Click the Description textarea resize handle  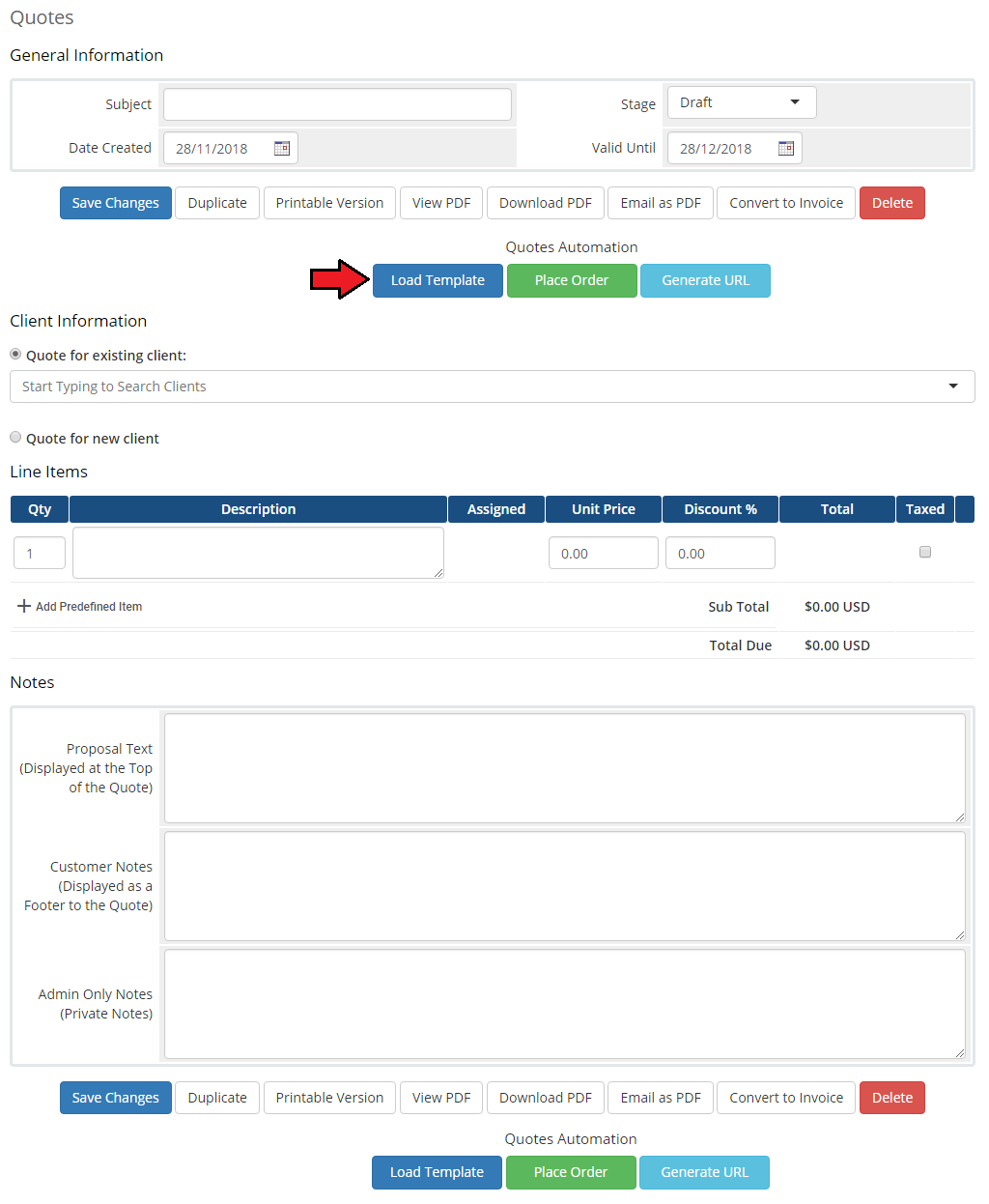[x=438, y=573]
